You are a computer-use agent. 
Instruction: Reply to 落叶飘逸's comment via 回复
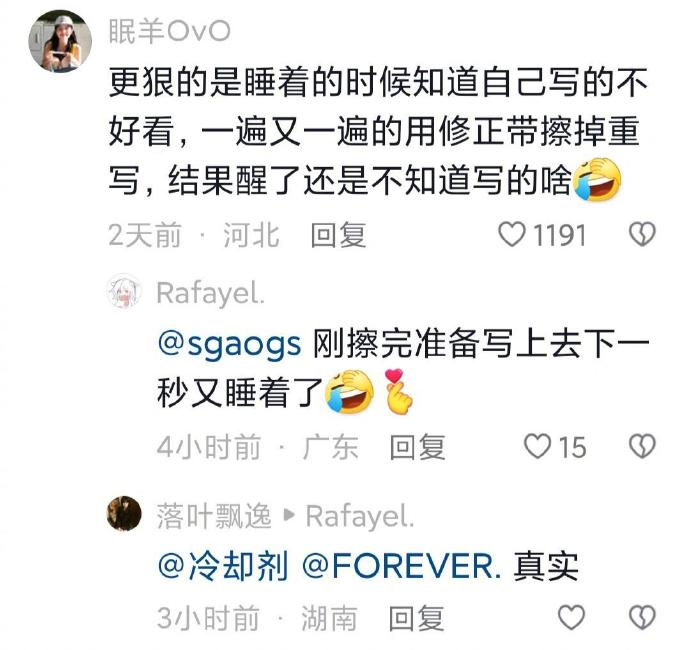[416, 617]
